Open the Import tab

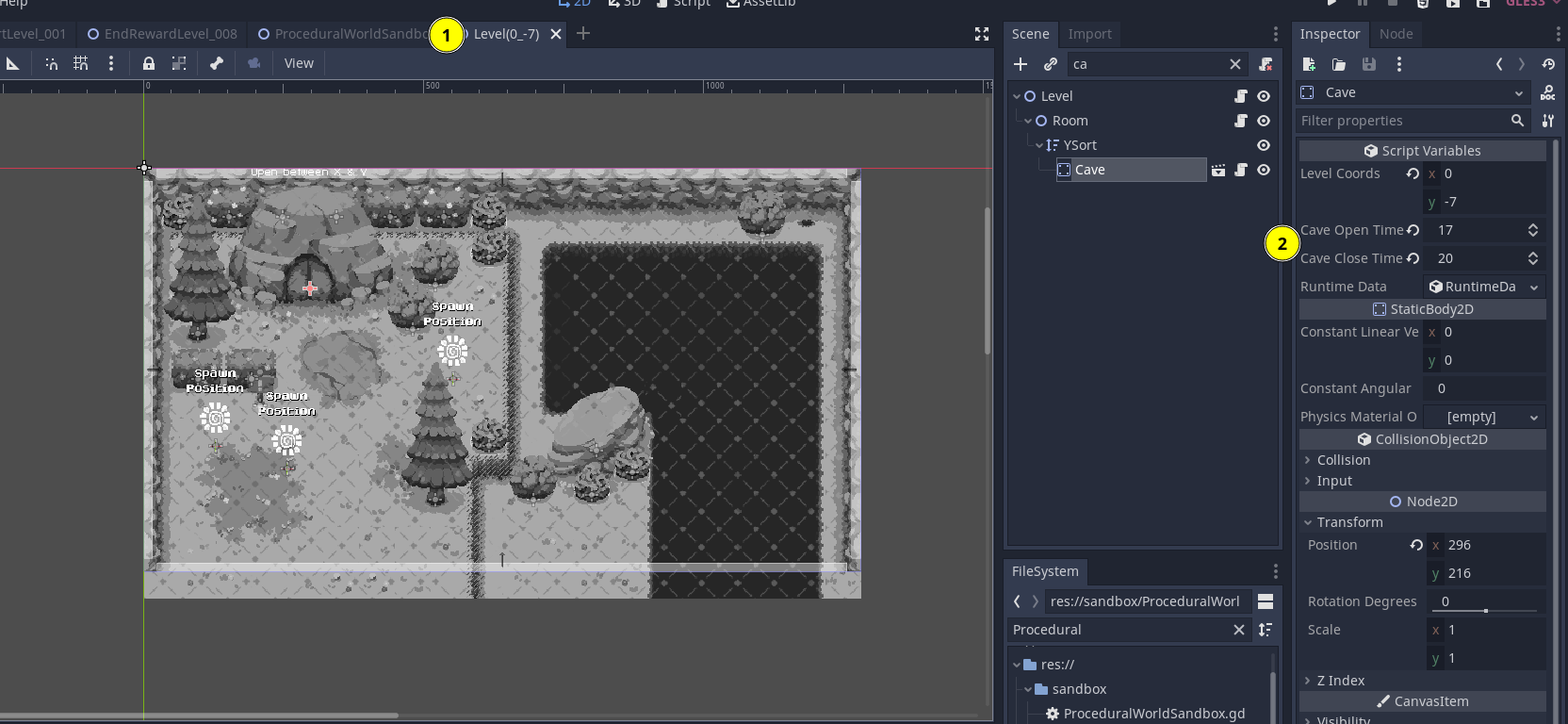pyautogui.click(x=1089, y=34)
